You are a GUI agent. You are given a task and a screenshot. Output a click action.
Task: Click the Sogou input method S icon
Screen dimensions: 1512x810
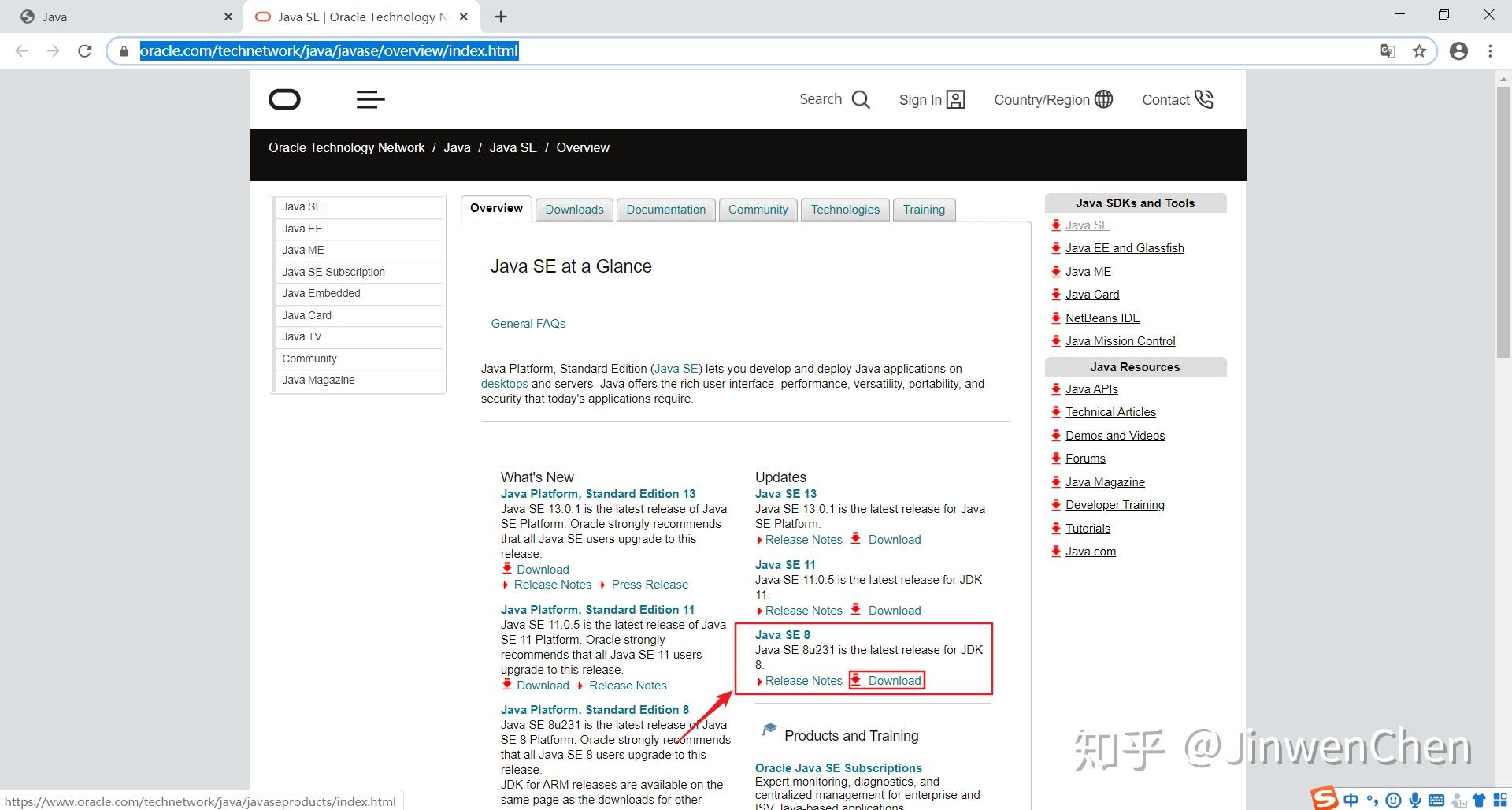click(1325, 798)
